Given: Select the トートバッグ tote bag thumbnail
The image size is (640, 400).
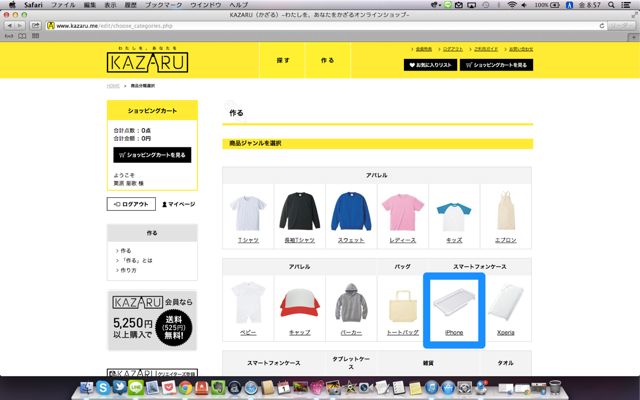Looking at the screenshot, I should [x=403, y=306].
